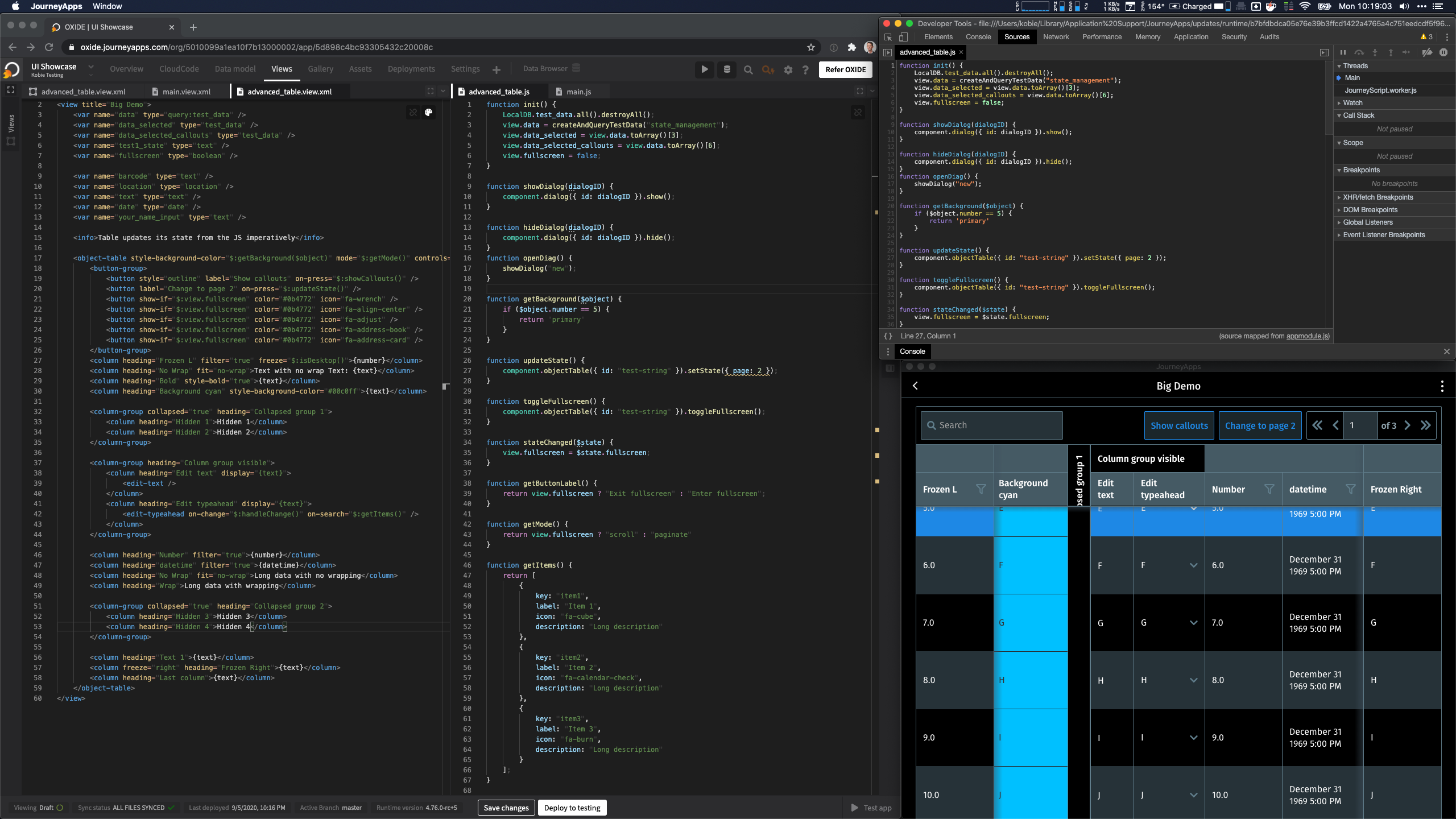This screenshot has width=1456, height=819.
Task: Click the Run/Play button in toolbar
Action: point(705,69)
